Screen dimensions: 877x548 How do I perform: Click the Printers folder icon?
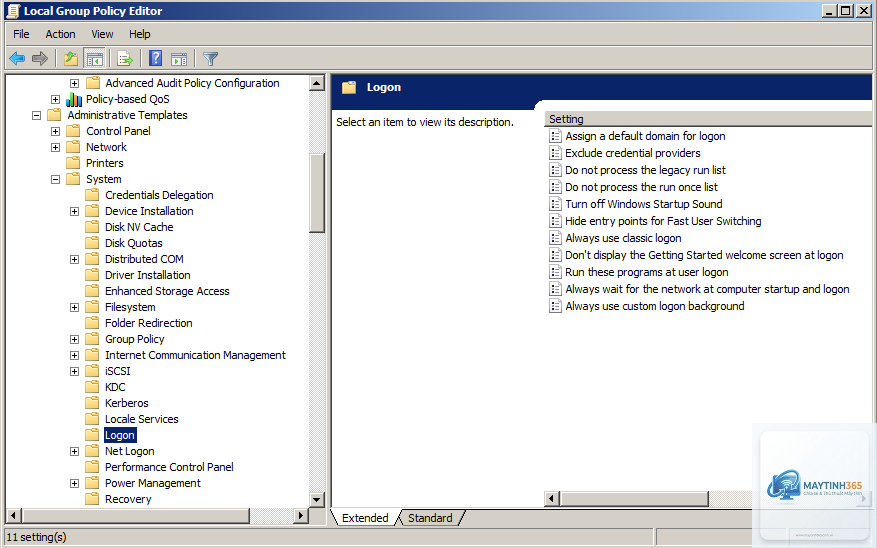click(x=73, y=163)
